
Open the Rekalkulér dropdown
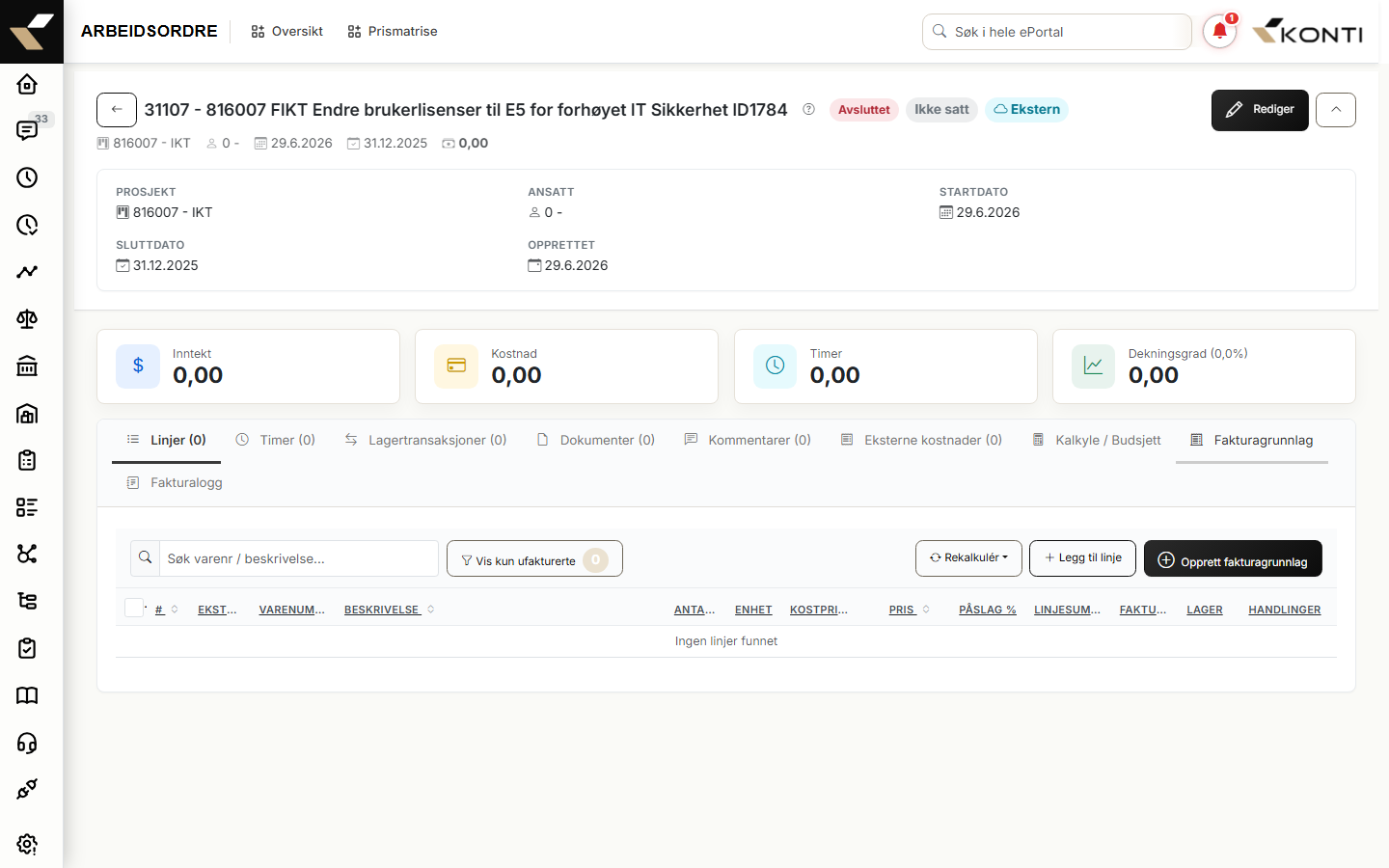tap(968, 558)
